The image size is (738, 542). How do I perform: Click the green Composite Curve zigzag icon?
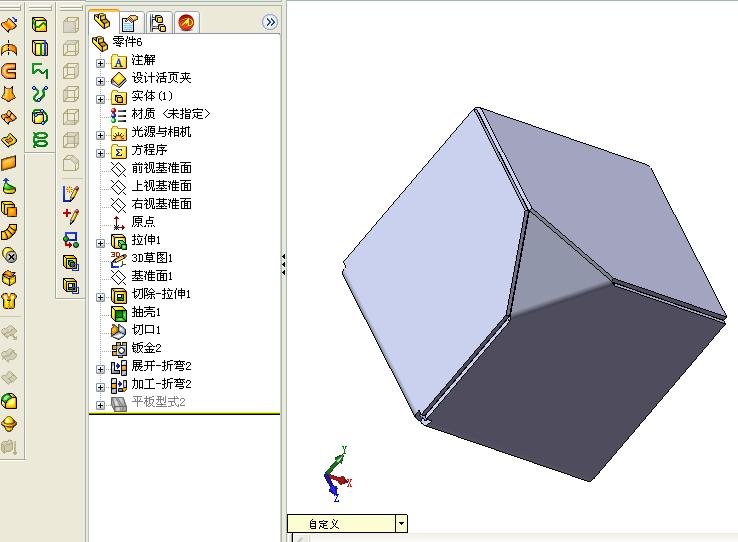40,71
